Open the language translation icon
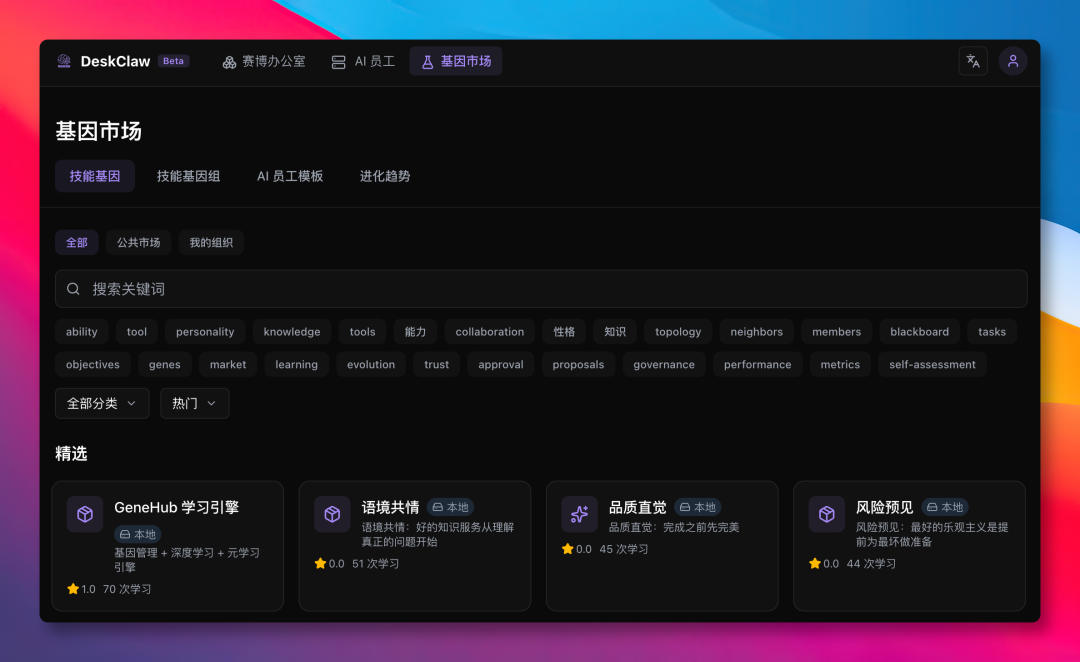The width and height of the screenshot is (1080, 662). 973,61
